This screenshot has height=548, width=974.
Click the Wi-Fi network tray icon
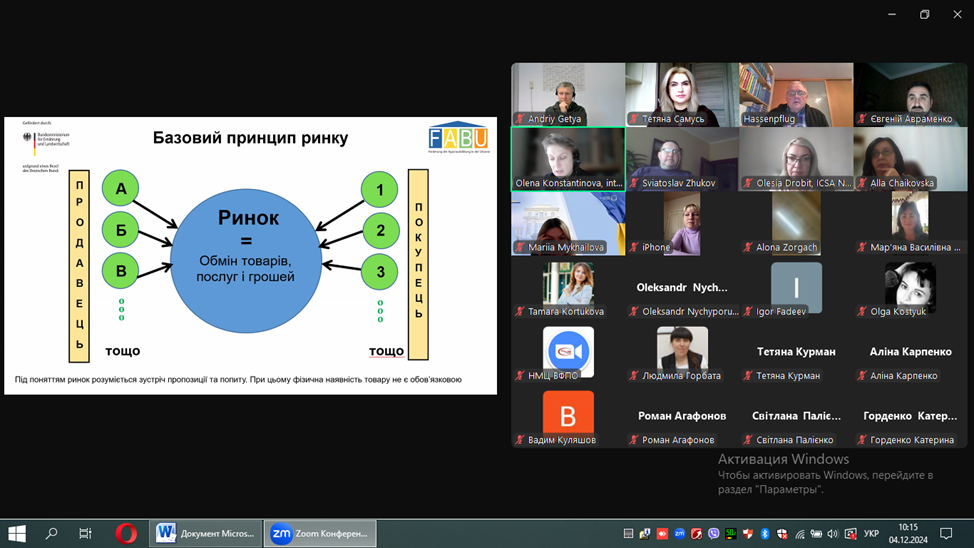pos(799,534)
